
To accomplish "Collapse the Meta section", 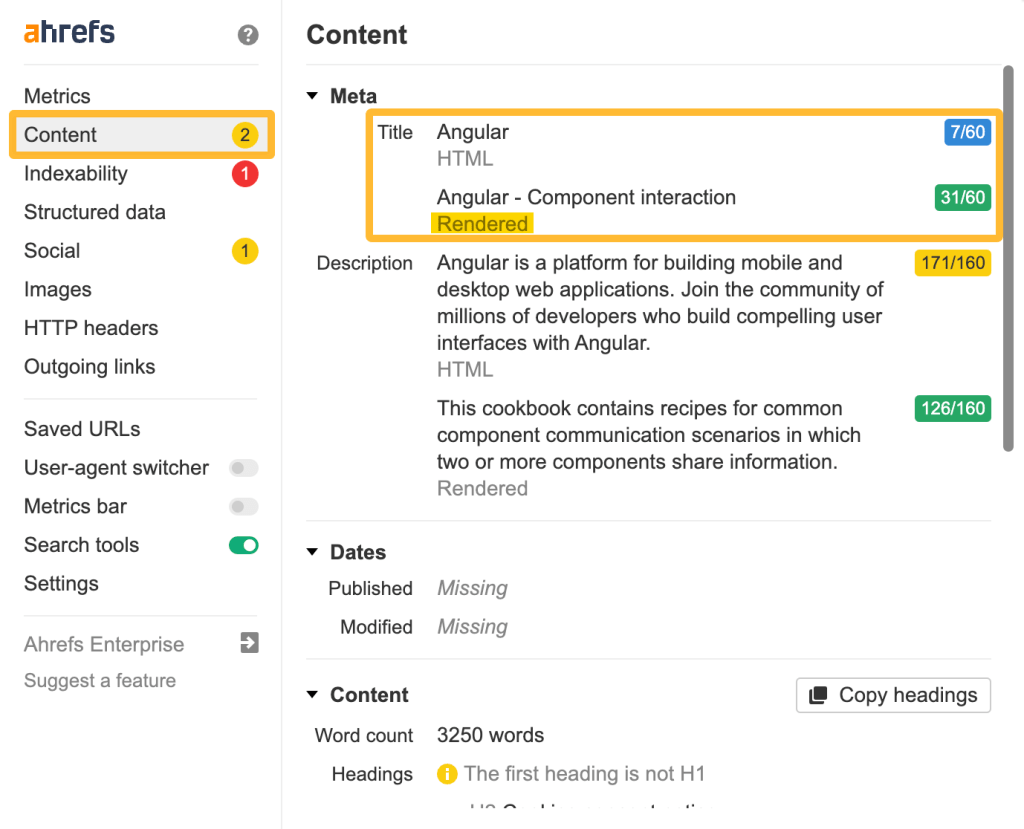I will tap(313, 97).
